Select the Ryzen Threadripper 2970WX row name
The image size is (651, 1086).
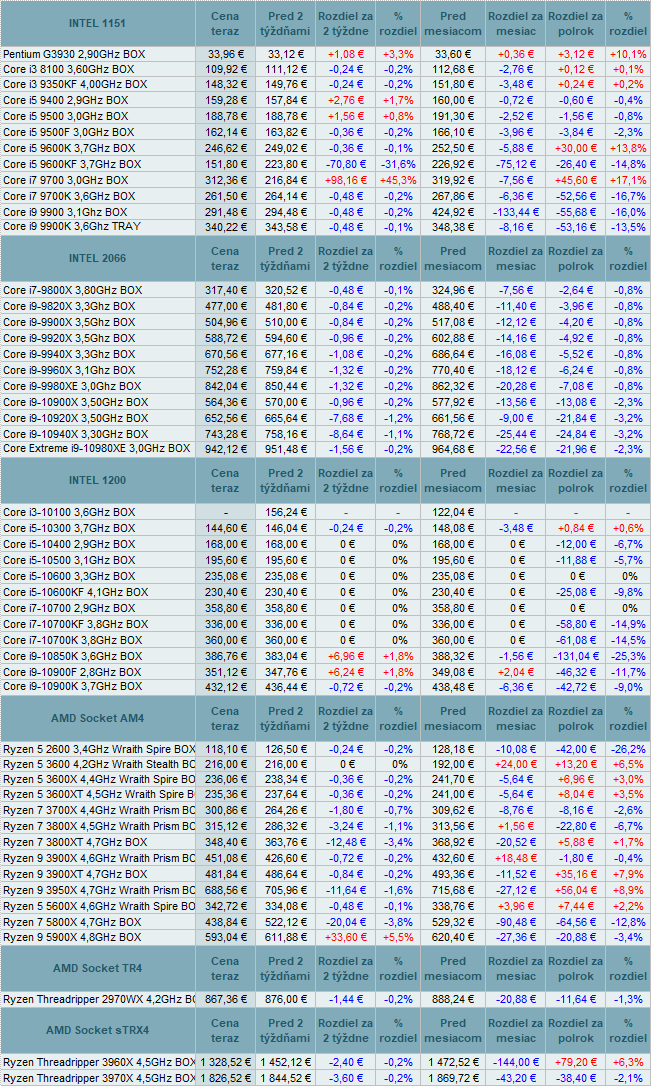[99, 1000]
